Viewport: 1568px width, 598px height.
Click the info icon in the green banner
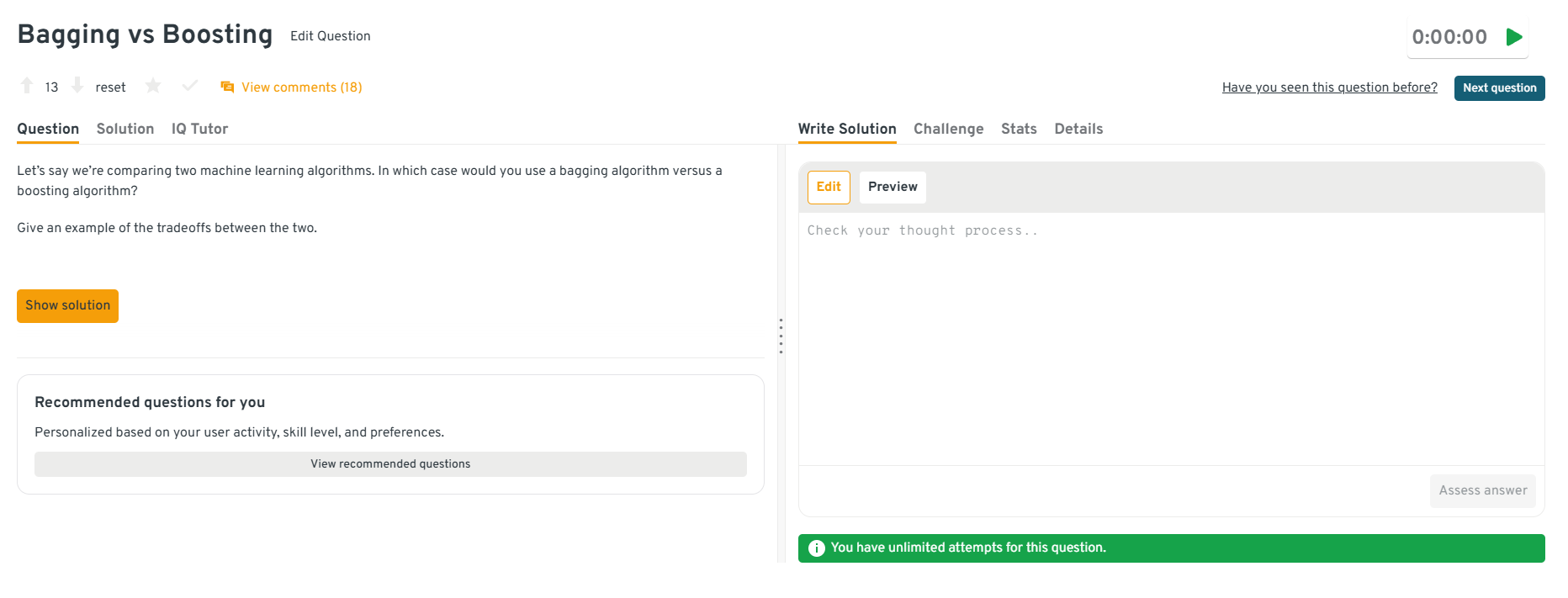click(x=816, y=548)
